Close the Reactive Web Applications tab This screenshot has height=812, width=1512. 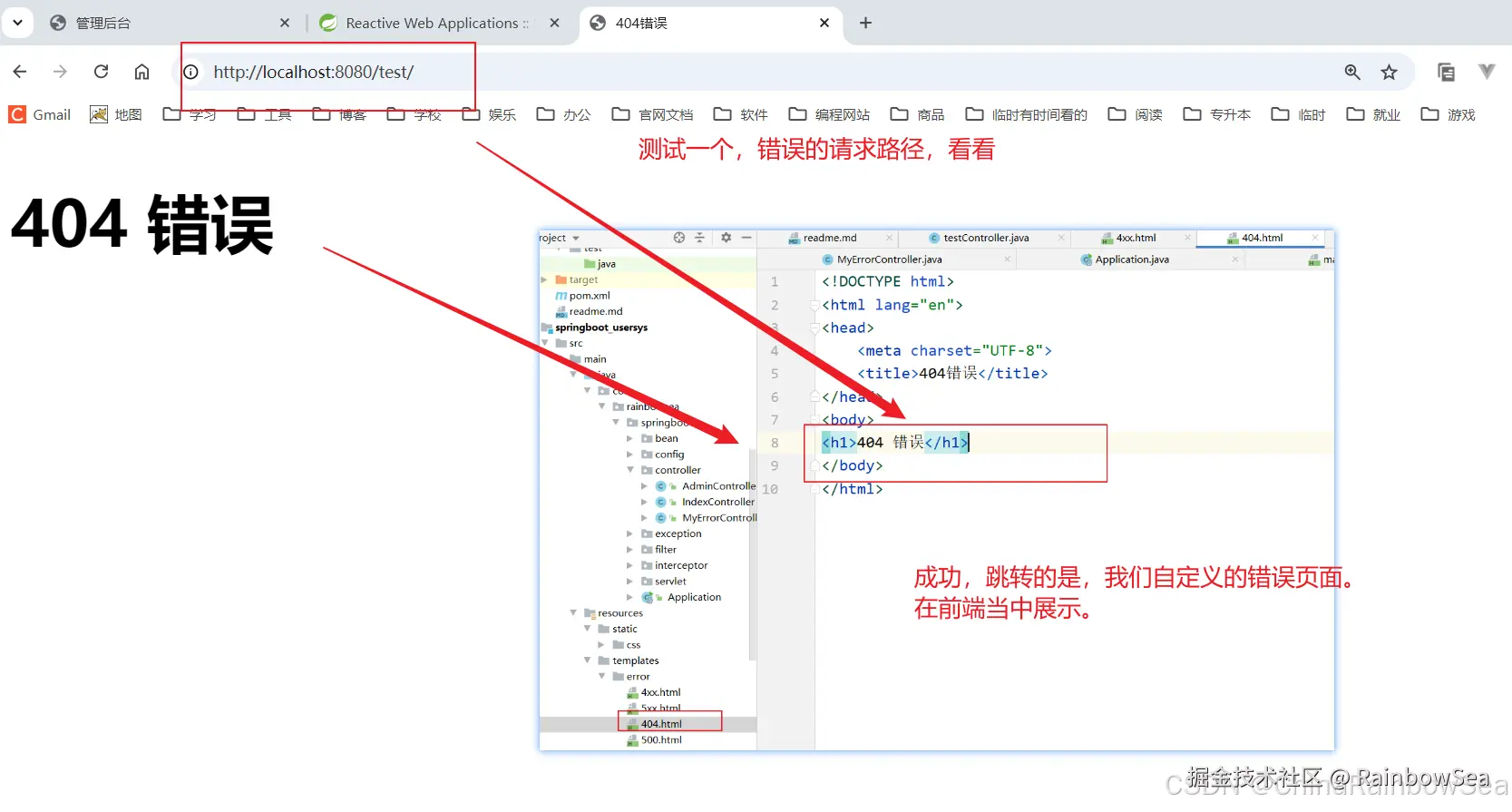tap(555, 23)
